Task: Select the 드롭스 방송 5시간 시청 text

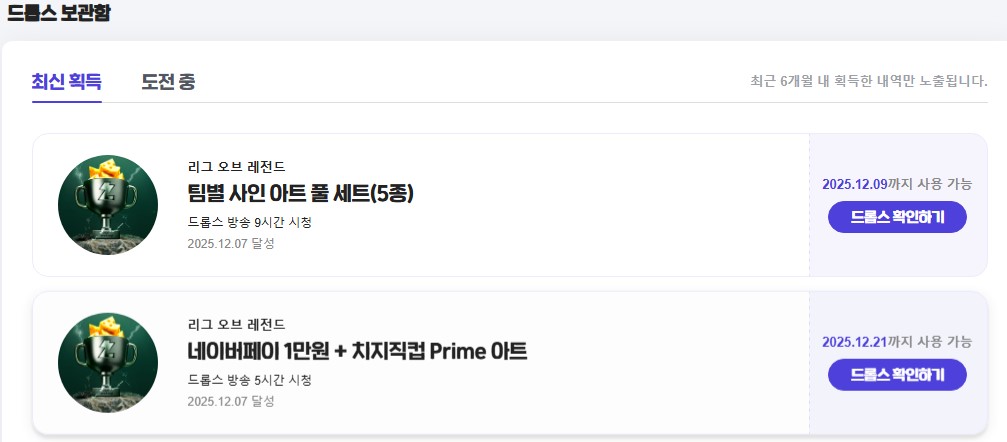Action: click(249, 380)
